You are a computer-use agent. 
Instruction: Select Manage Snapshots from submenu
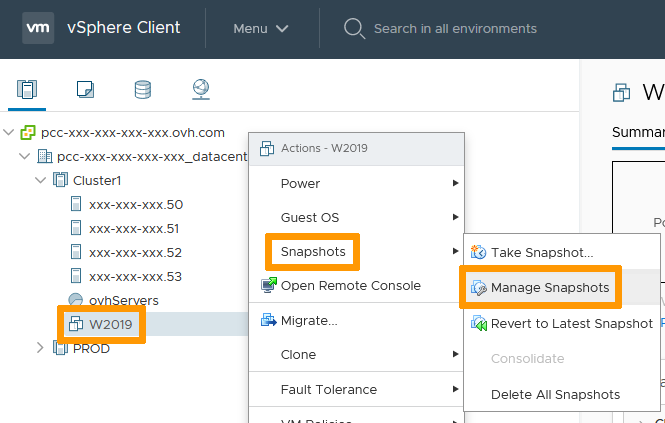point(549,288)
